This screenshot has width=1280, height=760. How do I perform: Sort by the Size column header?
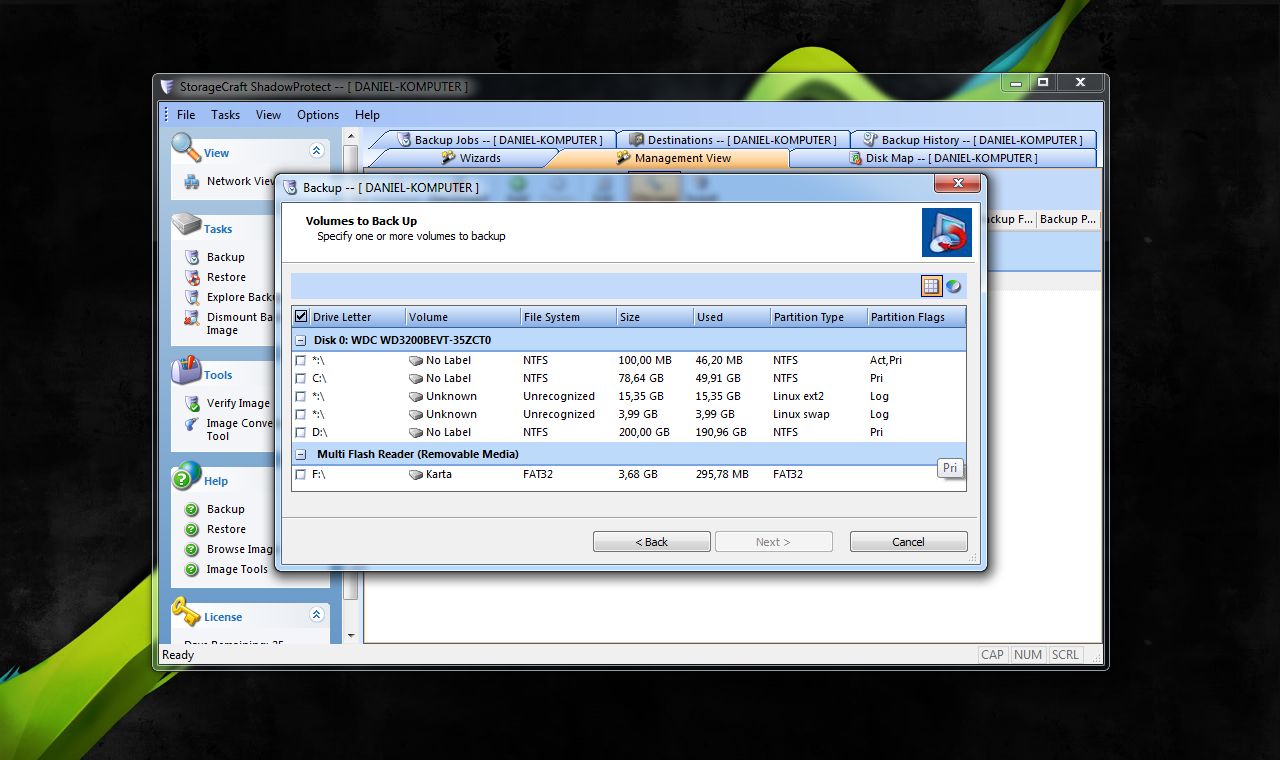(x=654, y=317)
